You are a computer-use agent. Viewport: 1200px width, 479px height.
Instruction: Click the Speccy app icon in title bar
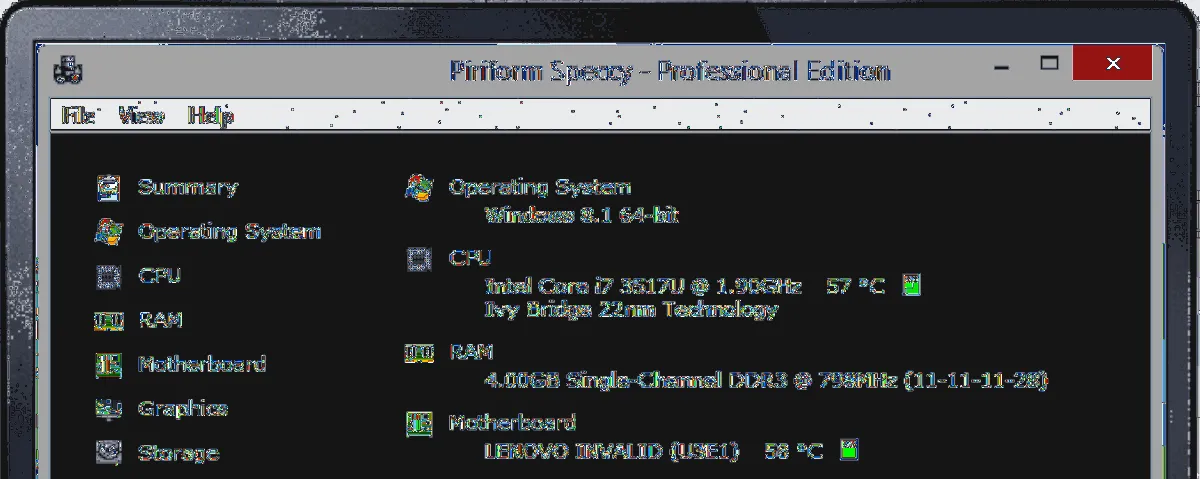[x=69, y=71]
